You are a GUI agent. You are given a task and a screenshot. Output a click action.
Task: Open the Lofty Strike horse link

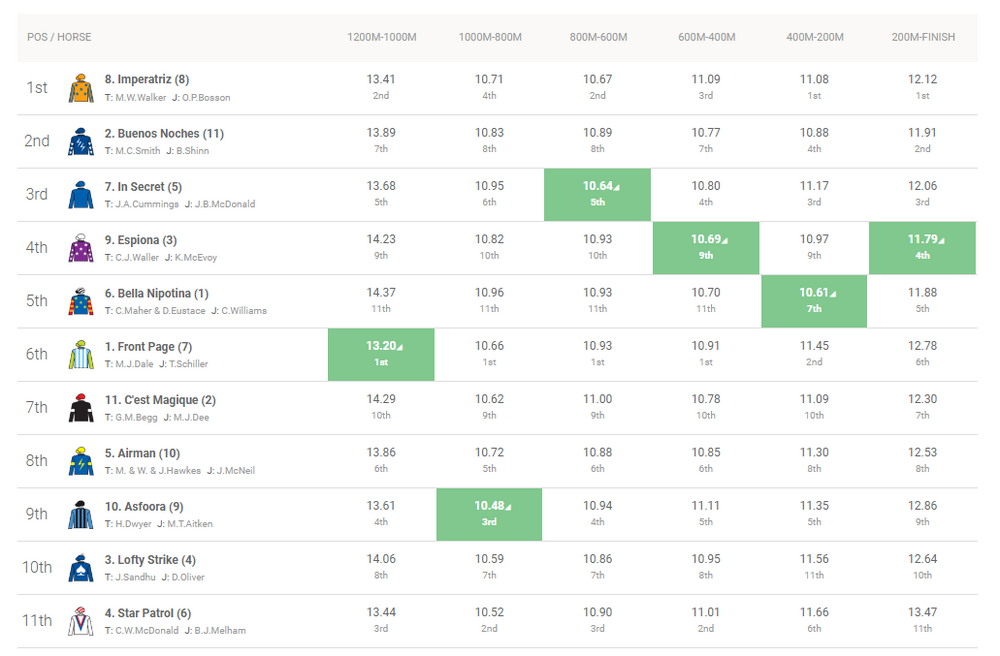pyautogui.click(x=150, y=560)
